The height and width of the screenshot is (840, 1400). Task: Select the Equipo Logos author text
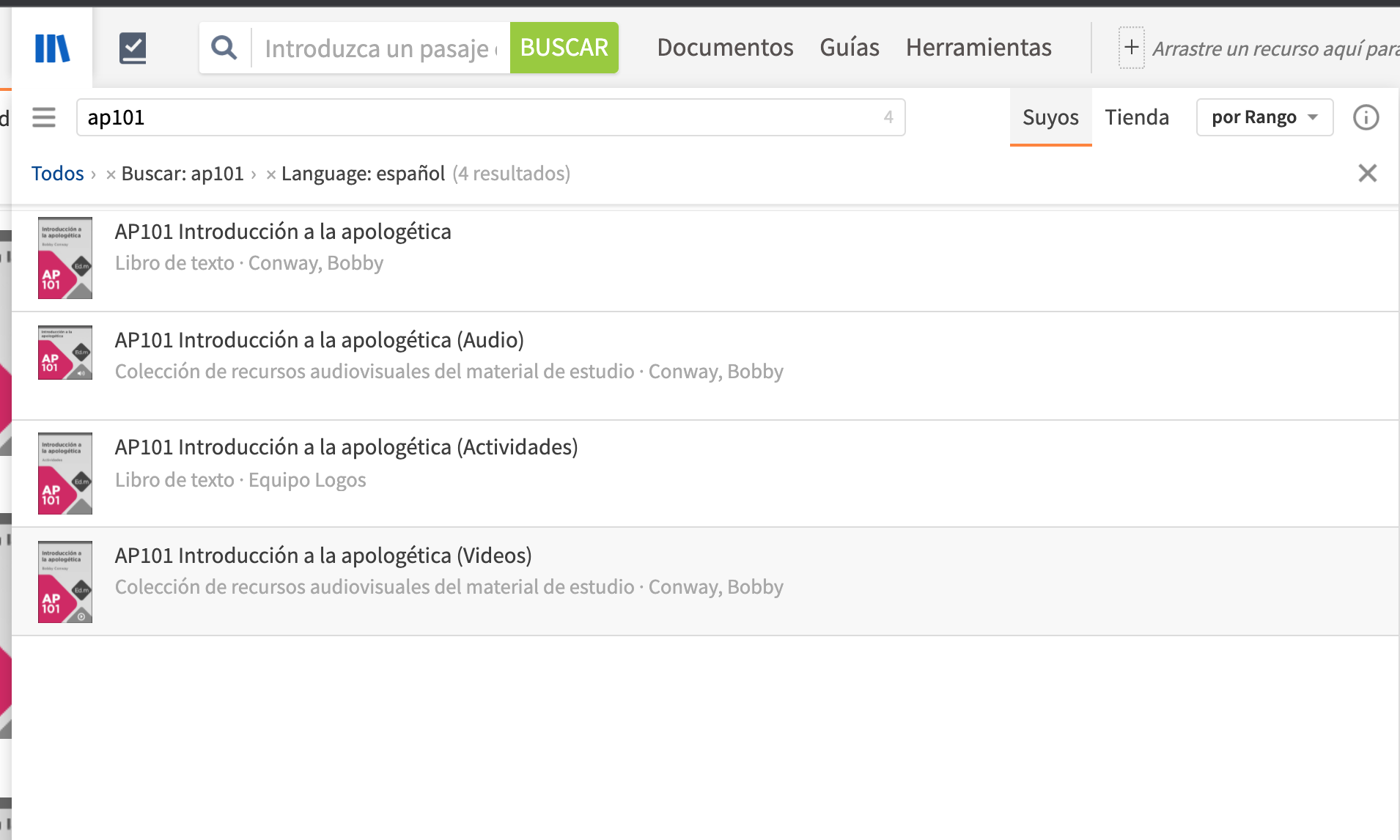pyautogui.click(x=307, y=480)
